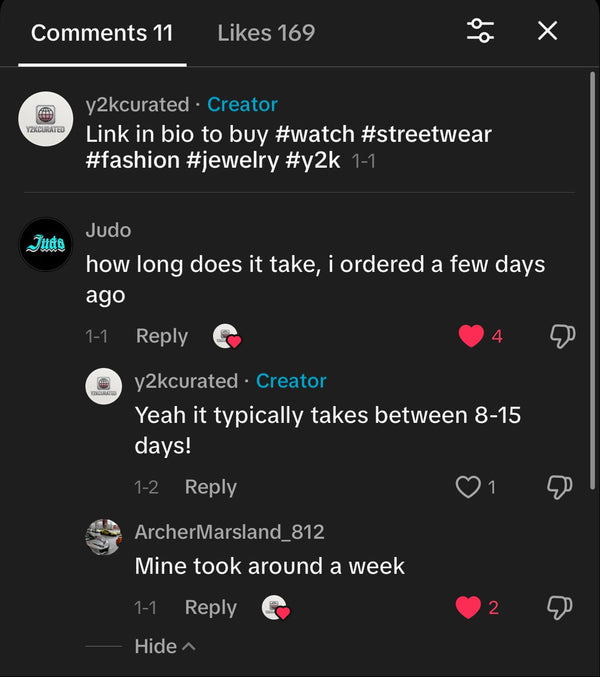The width and height of the screenshot is (600, 677).
Task: Reply to the creator's 8-15 days comment
Action: [210, 487]
